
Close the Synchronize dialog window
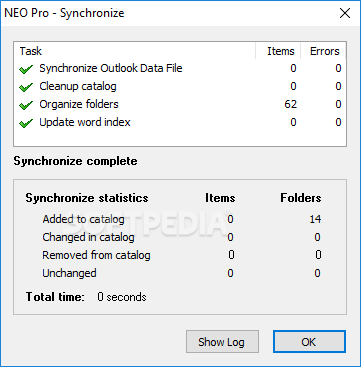click(x=345, y=13)
